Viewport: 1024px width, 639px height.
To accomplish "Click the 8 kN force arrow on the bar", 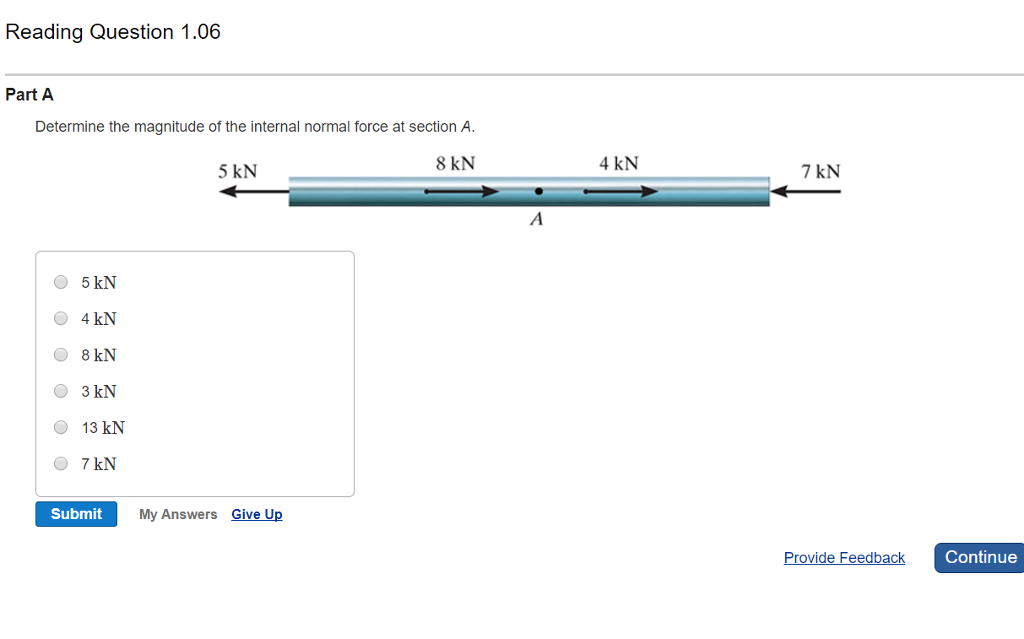I will click(x=460, y=191).
